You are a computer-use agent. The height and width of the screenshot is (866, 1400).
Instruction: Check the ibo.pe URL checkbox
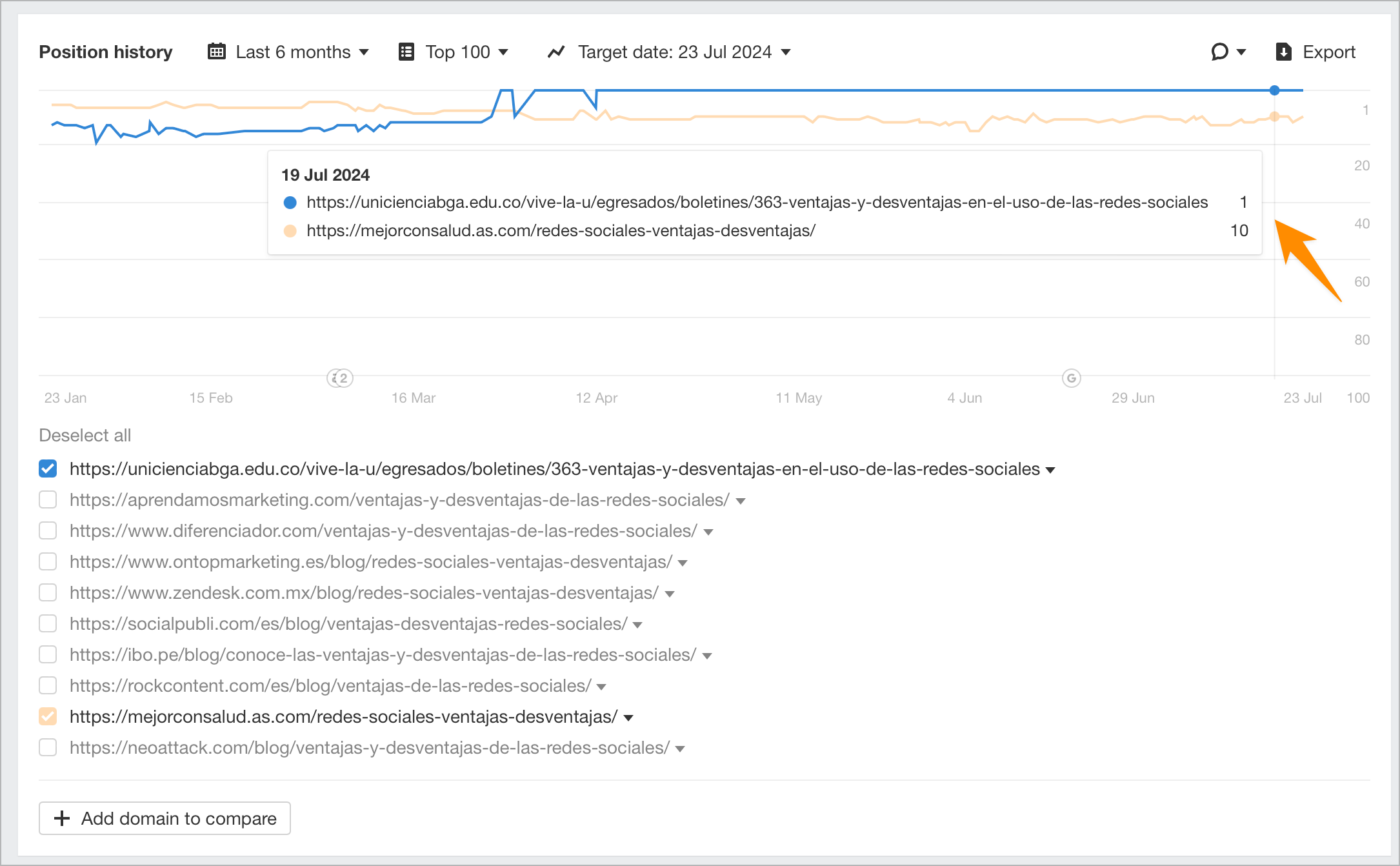pos(48,654)
